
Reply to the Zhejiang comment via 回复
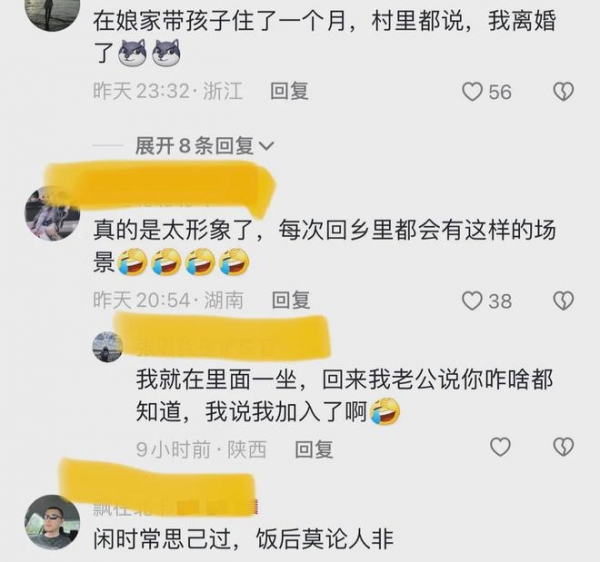pyautogui.click(x=290, y=91)
